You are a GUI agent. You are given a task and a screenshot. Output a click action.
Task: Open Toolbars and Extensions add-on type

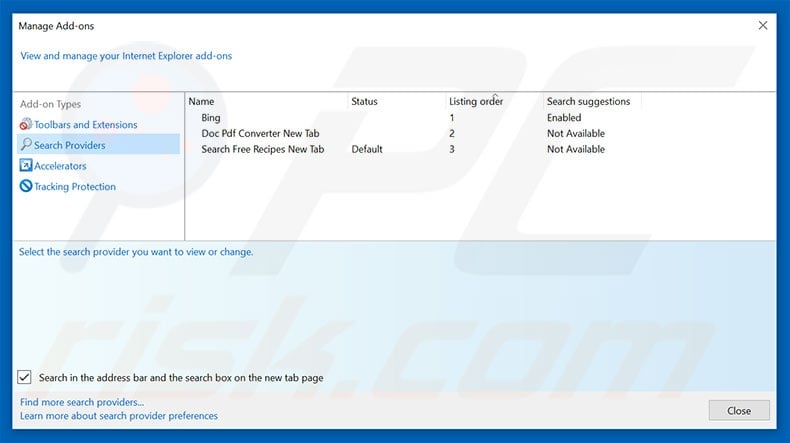pyautogui.click(x=86, y=124)
